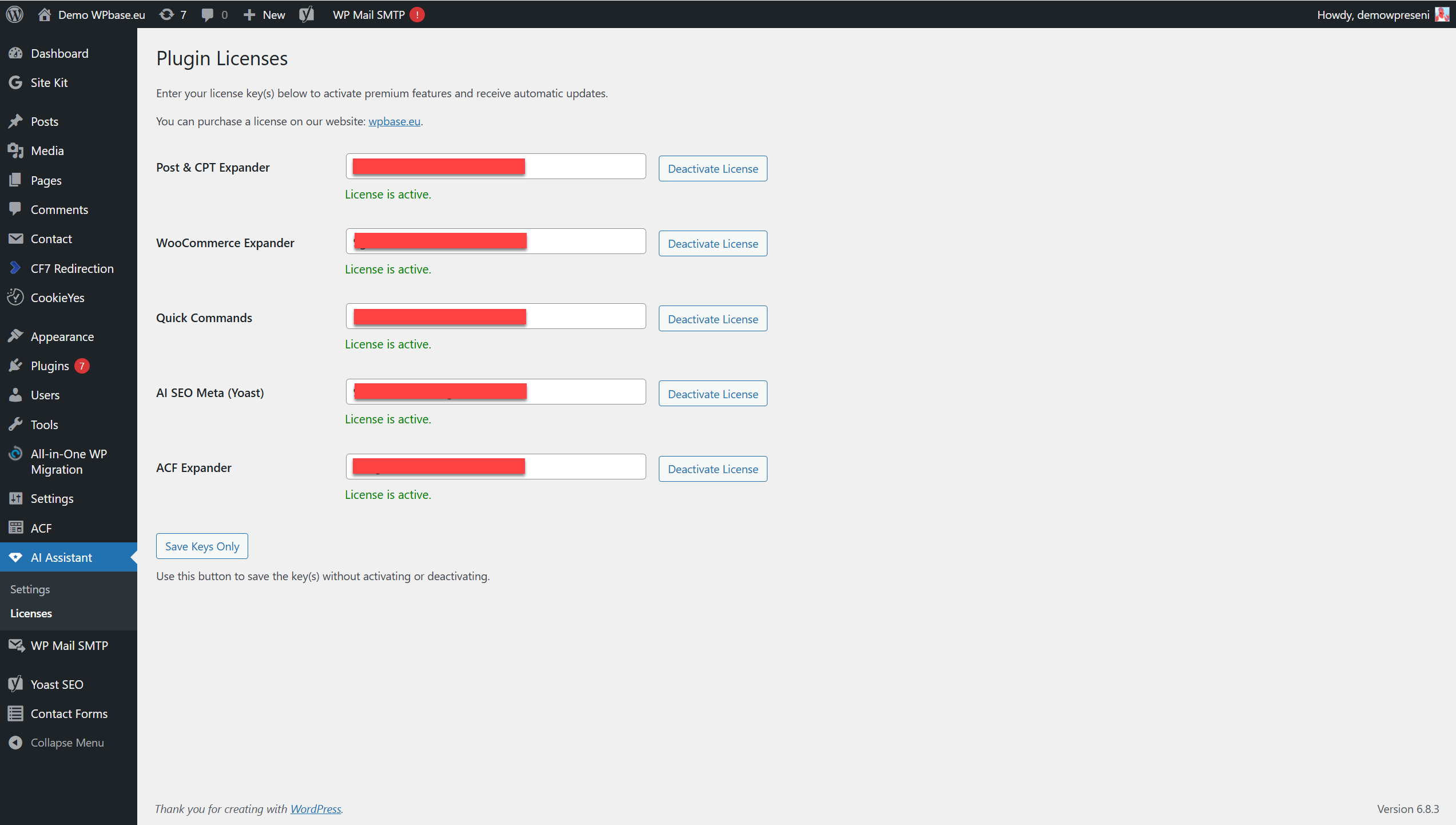Image resolution: width=1456 pixels, height=825 pixels.
Task: Select the Settings submenu under AI Assistant
Action: coord(30,589)
